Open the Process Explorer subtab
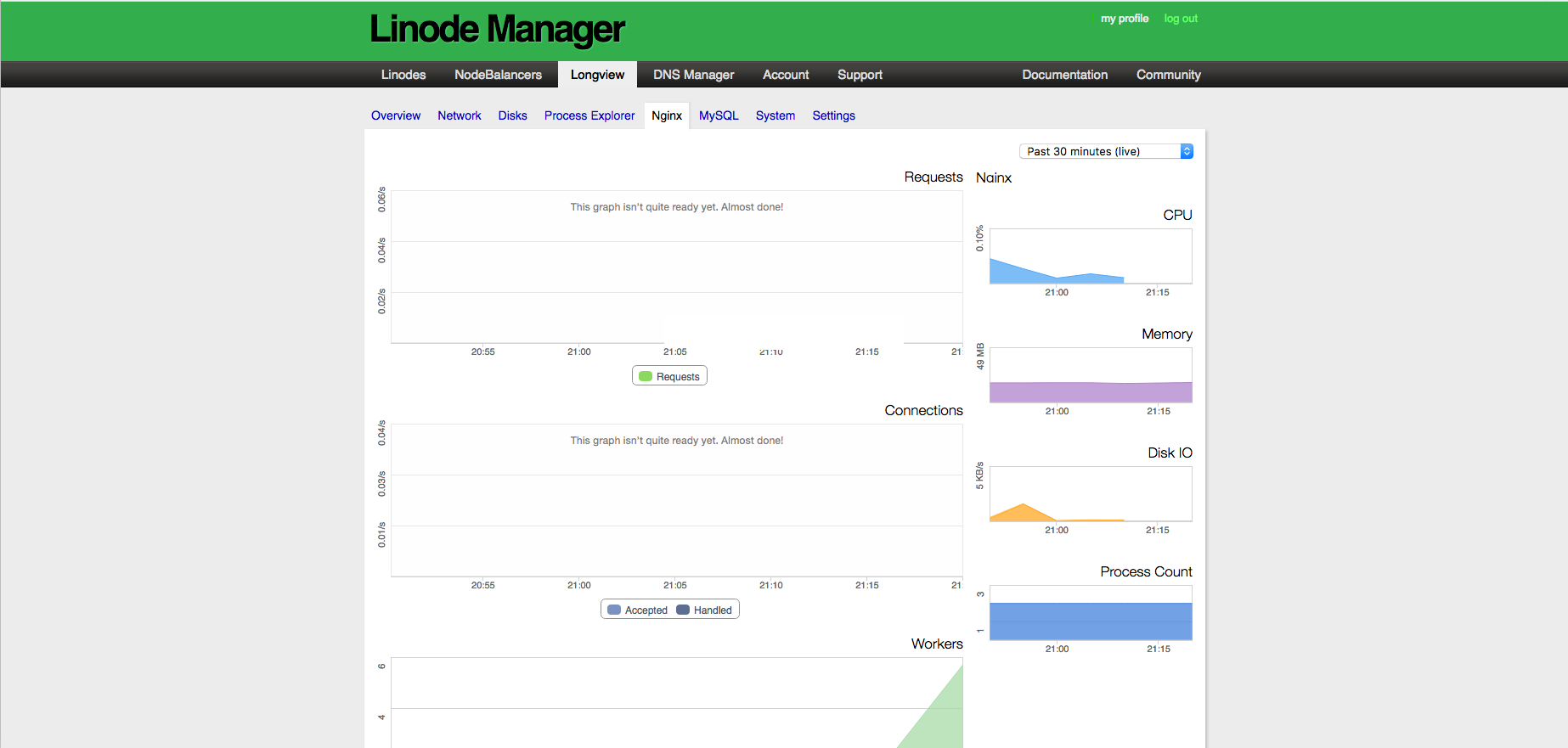Image resolution: width=1568 pixels, height=748 pixels. tap(589, 115)
